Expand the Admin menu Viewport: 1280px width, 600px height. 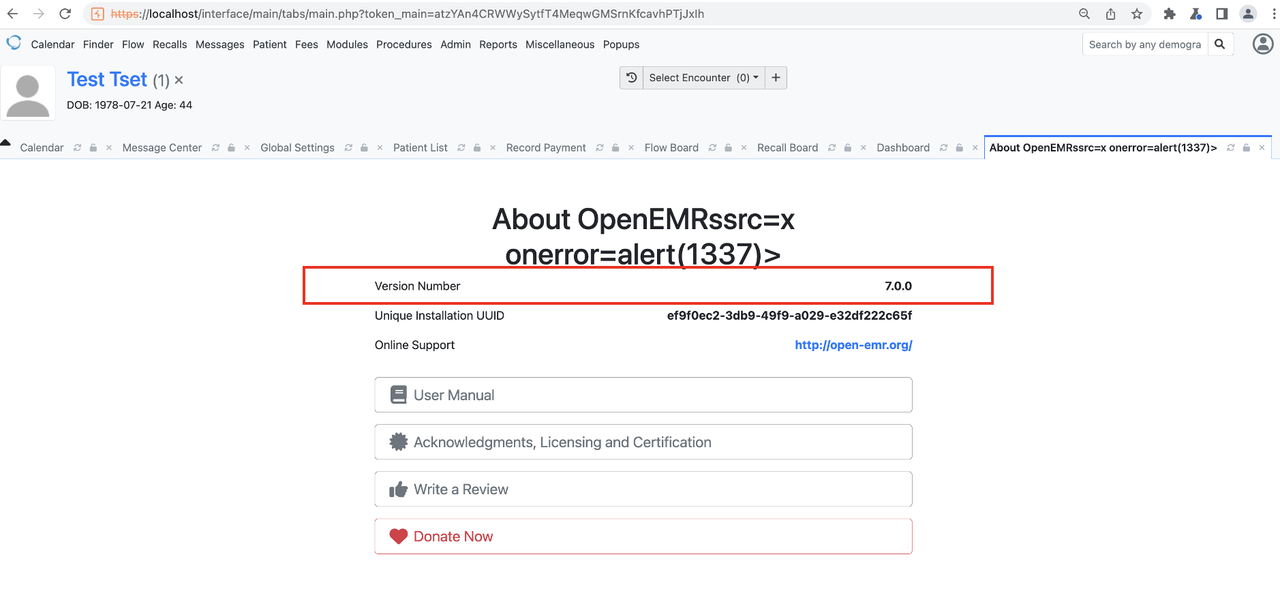(x=455, y=44)
